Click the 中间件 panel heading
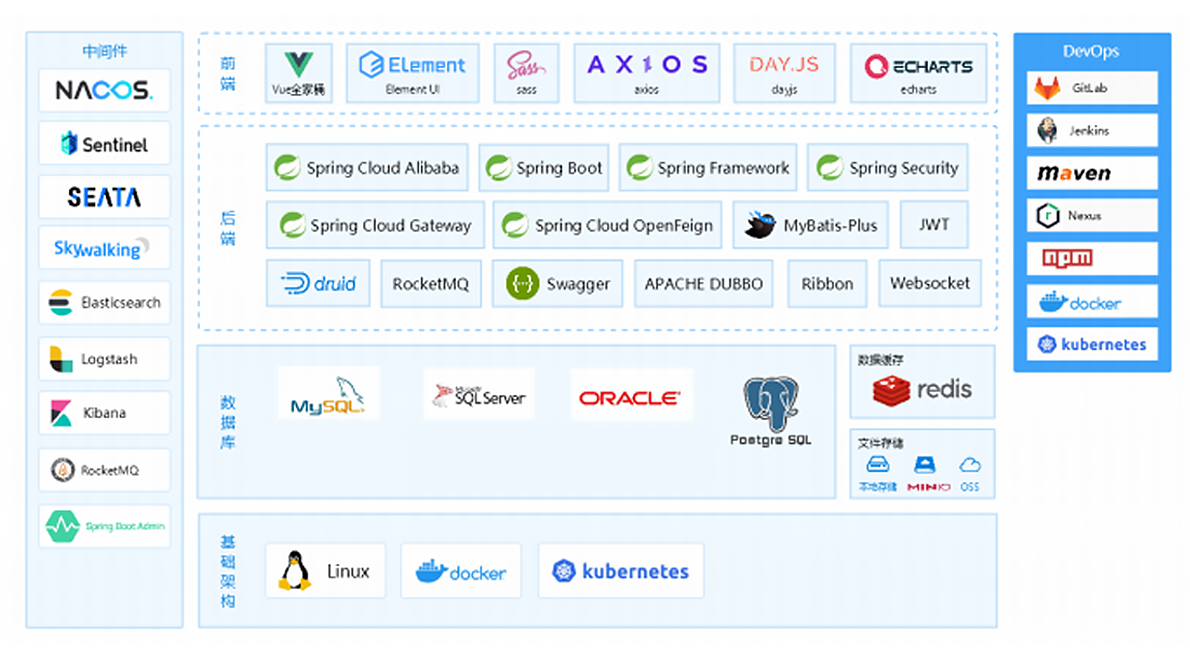The image size is (1190, 658). (105, 52)
